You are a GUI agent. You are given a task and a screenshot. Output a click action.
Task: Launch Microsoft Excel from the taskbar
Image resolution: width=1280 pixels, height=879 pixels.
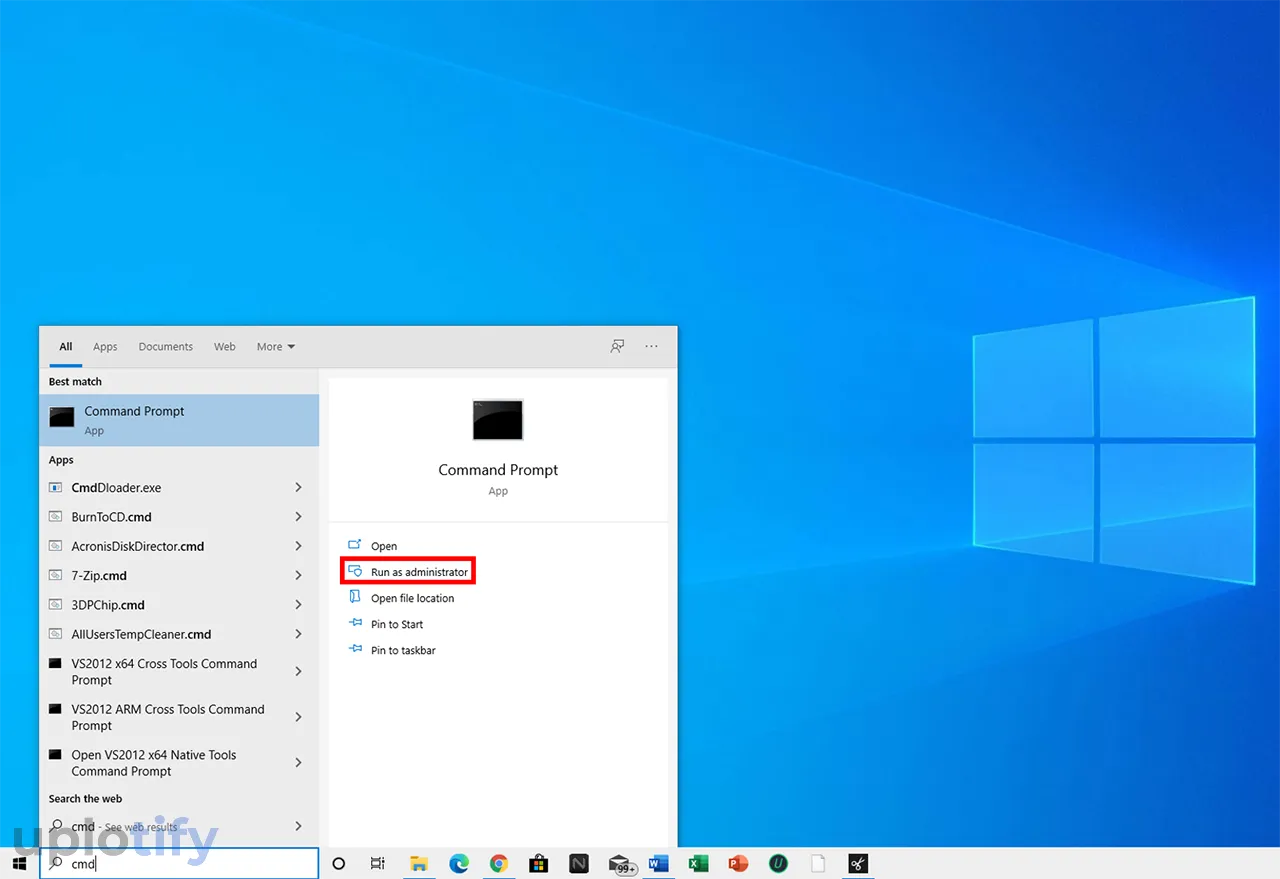coord(698,863)
